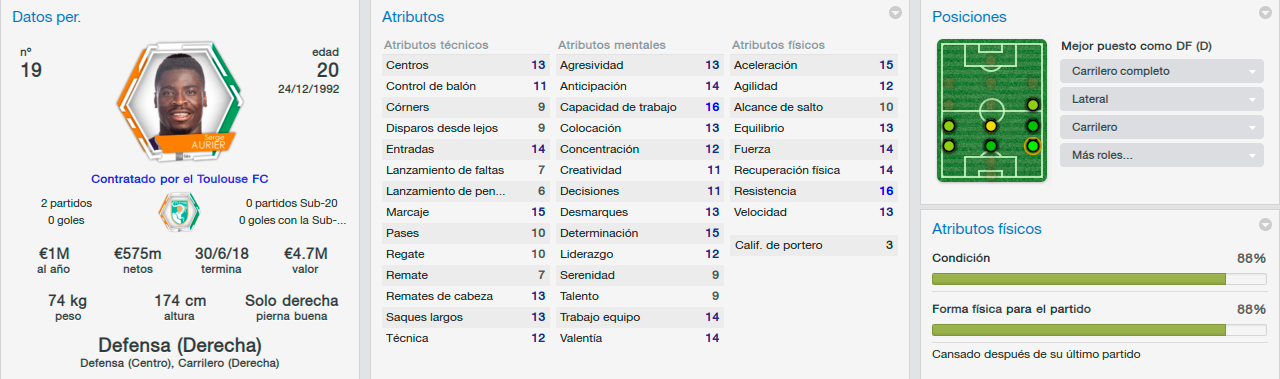The width and height of the screenshot is (1280, 379).
Task: Click the football pitch positions diagram
Action: pyautogui.click(x=990, y=111)
